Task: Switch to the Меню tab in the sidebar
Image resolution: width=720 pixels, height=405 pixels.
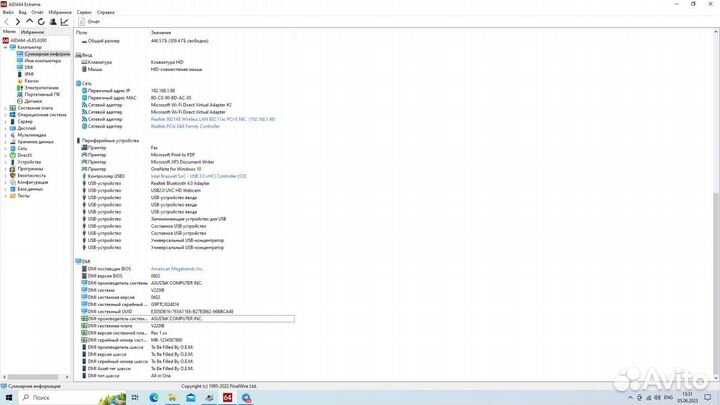Action: 9,32
